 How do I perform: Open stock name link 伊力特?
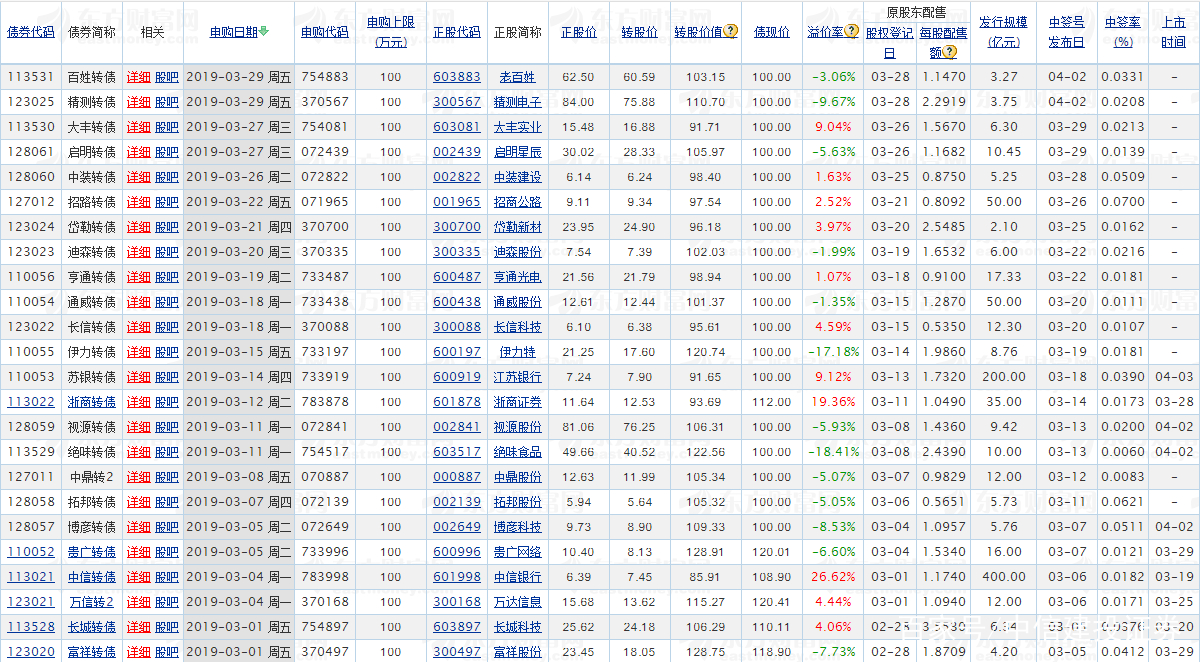tap(518, 352)
